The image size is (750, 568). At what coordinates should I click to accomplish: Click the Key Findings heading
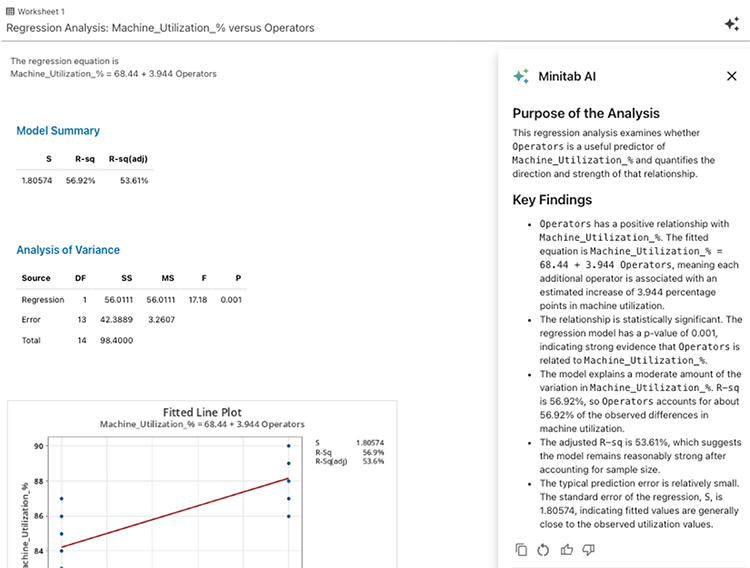click(552, 200)
